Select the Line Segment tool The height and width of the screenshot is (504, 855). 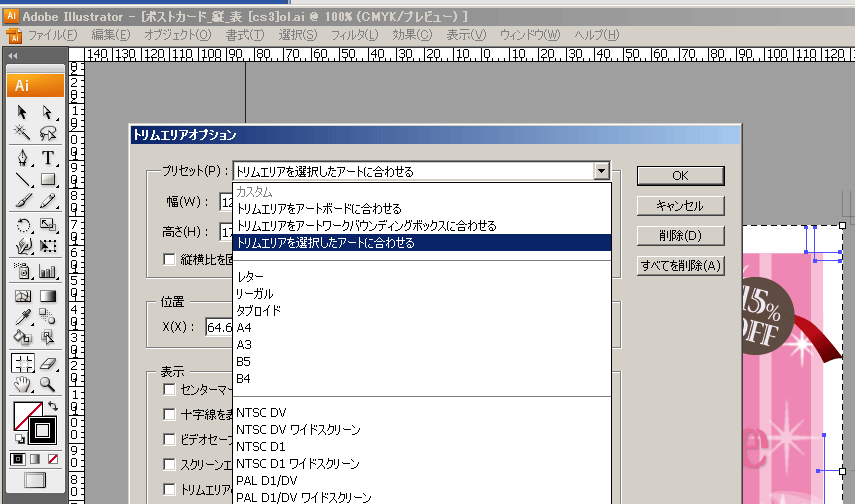click(22, 179)
